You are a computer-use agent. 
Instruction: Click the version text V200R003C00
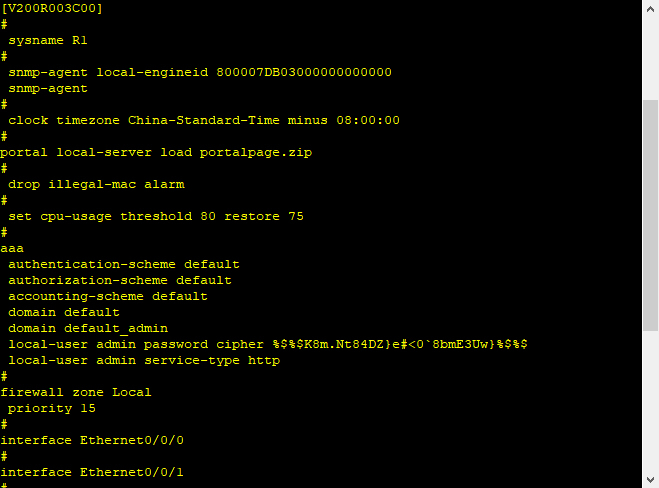(51, 8)
